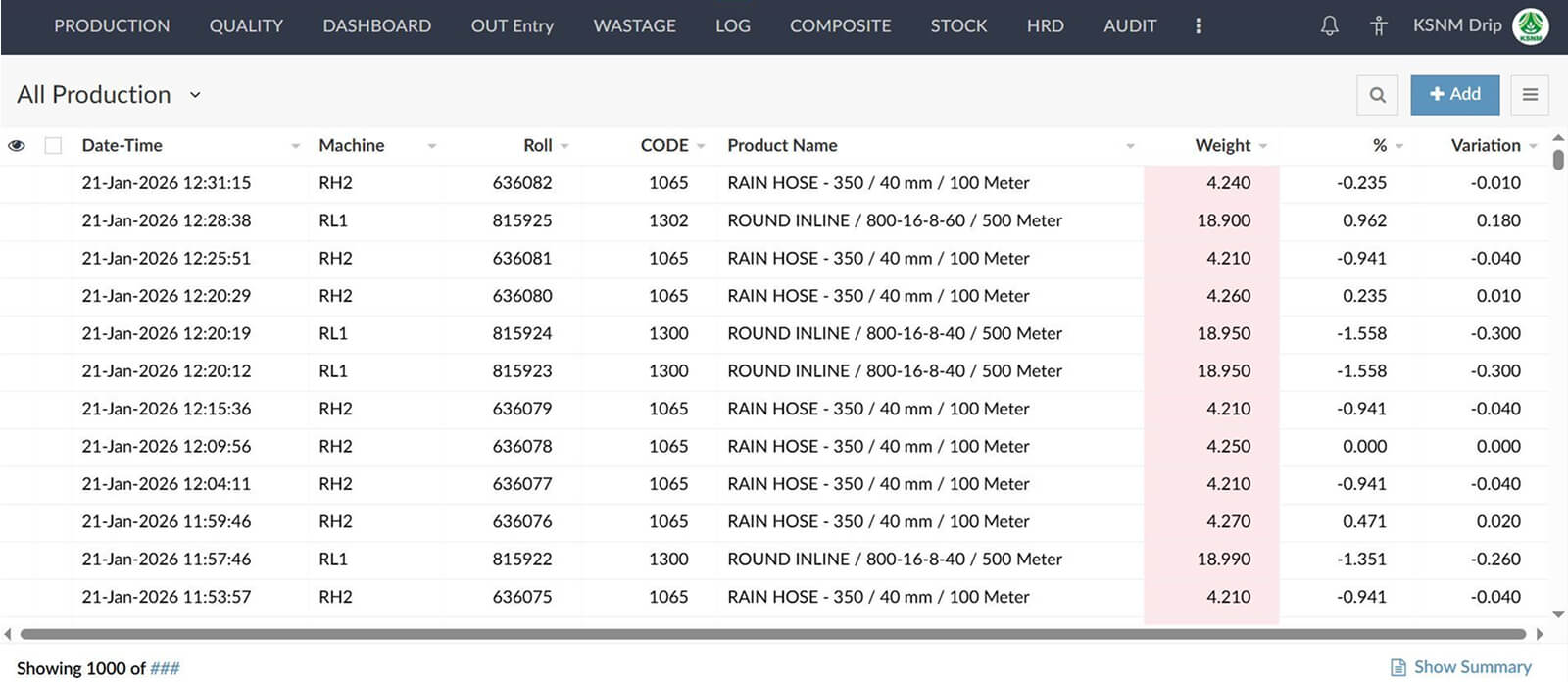Tick the select-all header checkbox

53,145
